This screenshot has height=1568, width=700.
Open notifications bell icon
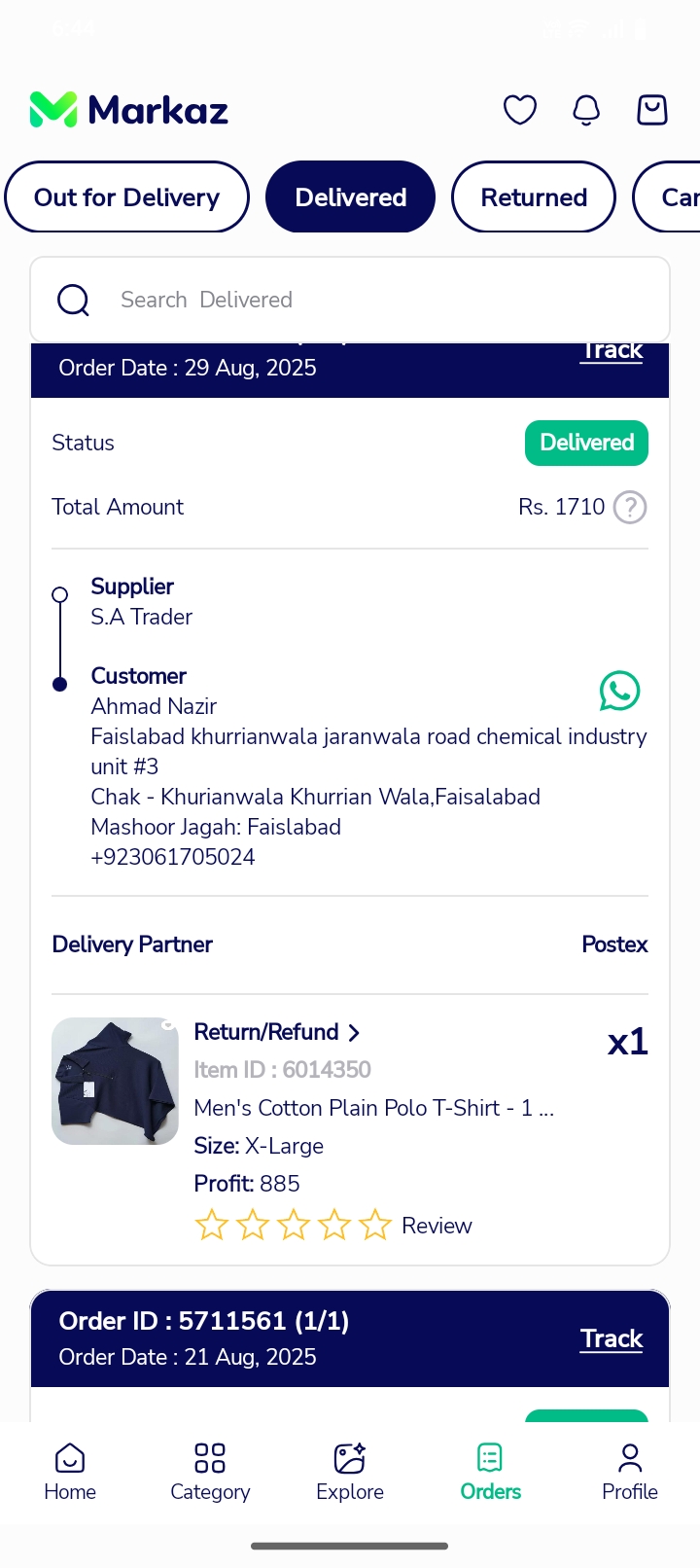pos(586,110)
